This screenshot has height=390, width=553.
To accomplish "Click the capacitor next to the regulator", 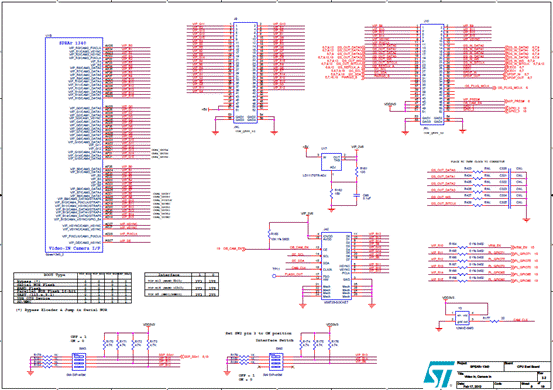I will tap(357, 195).
